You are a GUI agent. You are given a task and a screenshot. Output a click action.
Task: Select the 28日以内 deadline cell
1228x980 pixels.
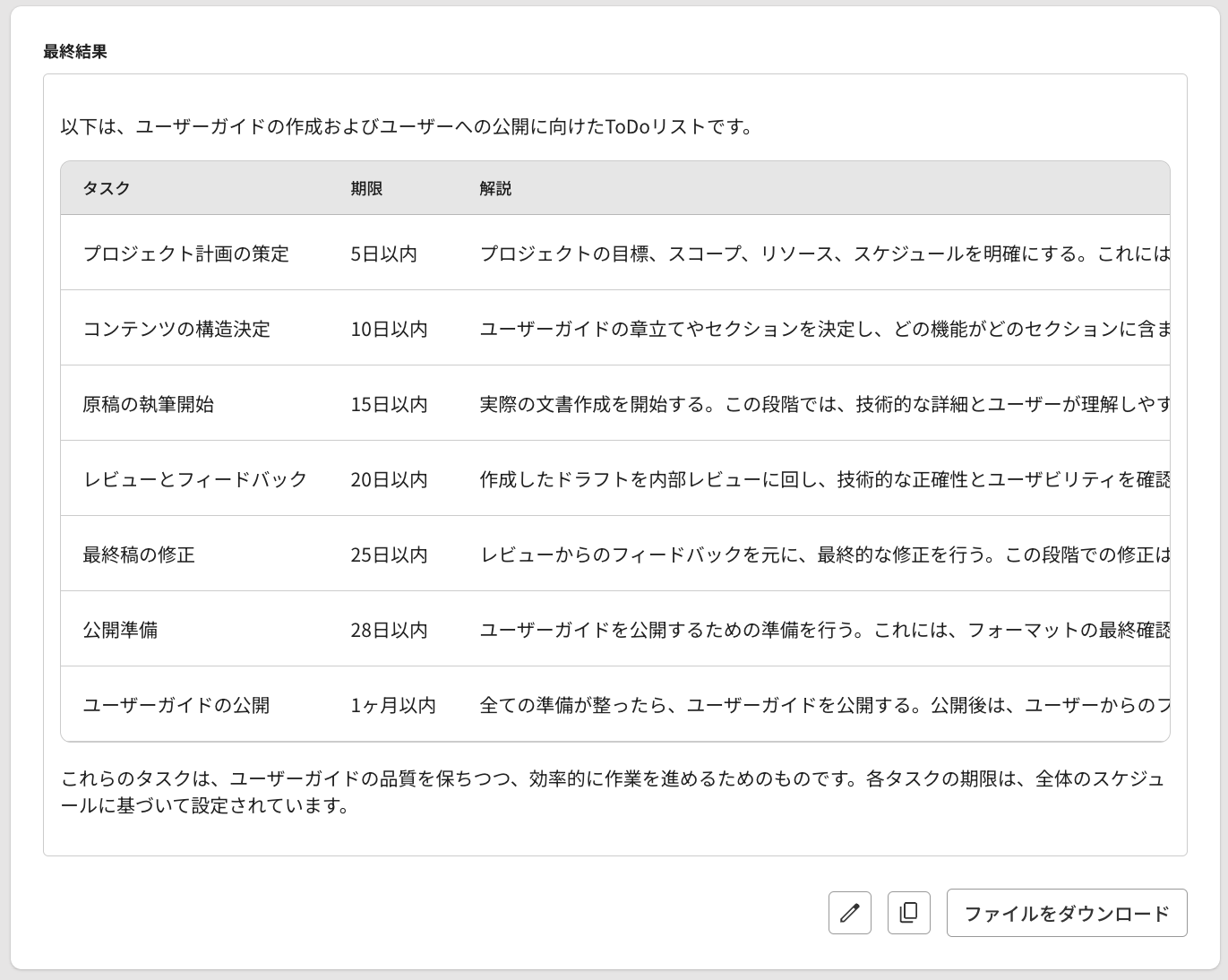pyautogui.click(x=389, y=630)
